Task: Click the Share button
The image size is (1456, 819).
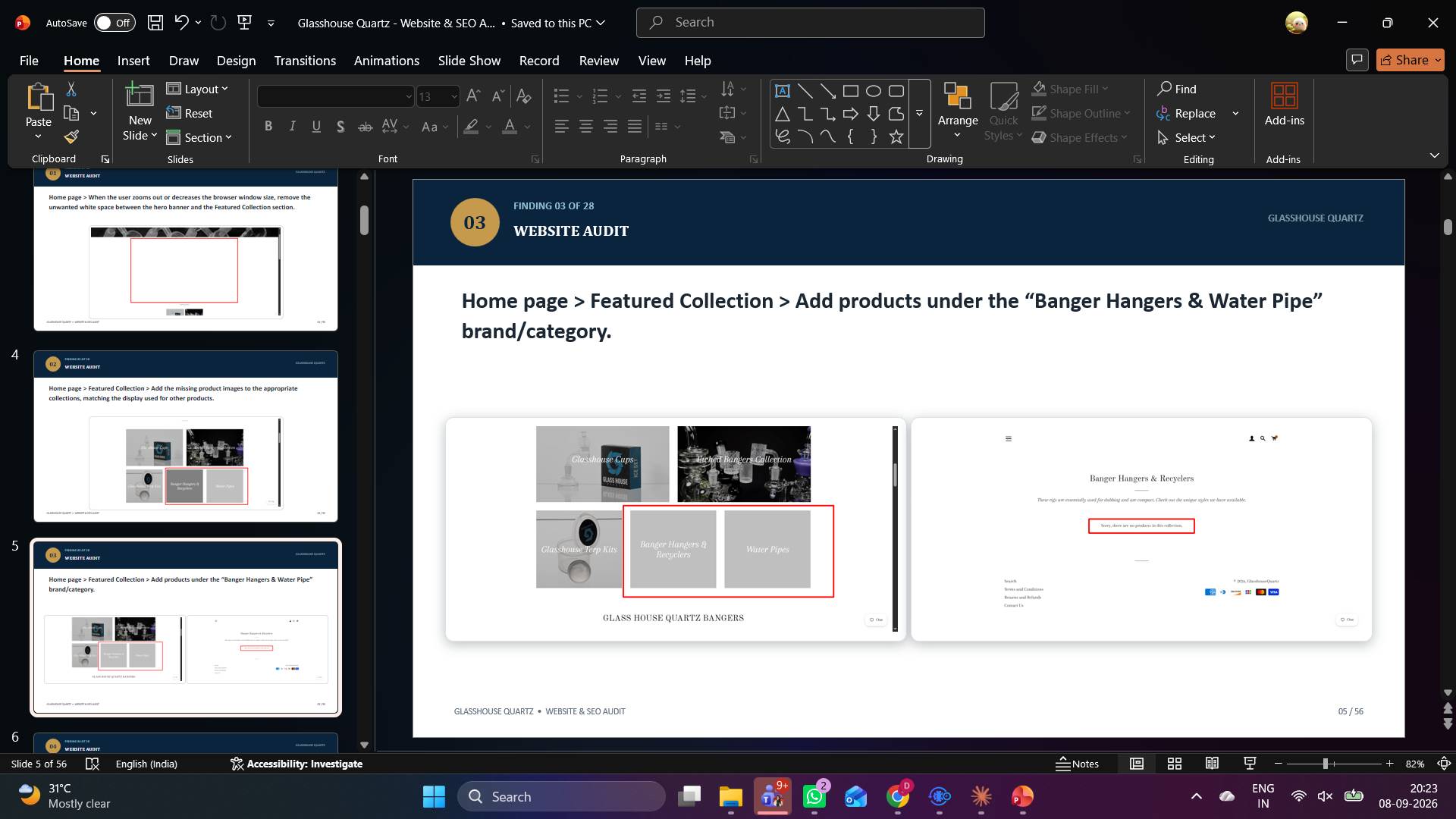Action: (x=1410, y=60)
